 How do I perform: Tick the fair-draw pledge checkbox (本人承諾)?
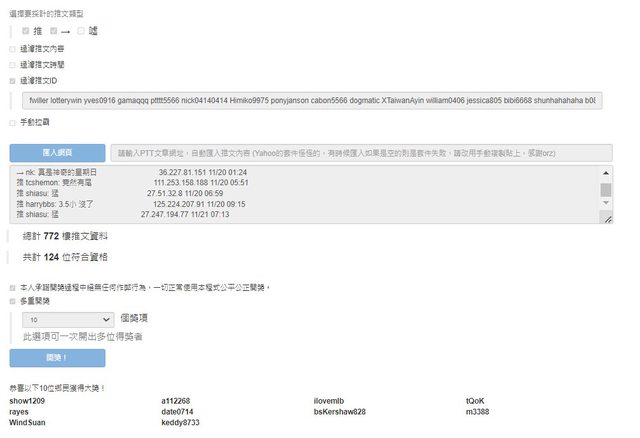click(12, 287)
